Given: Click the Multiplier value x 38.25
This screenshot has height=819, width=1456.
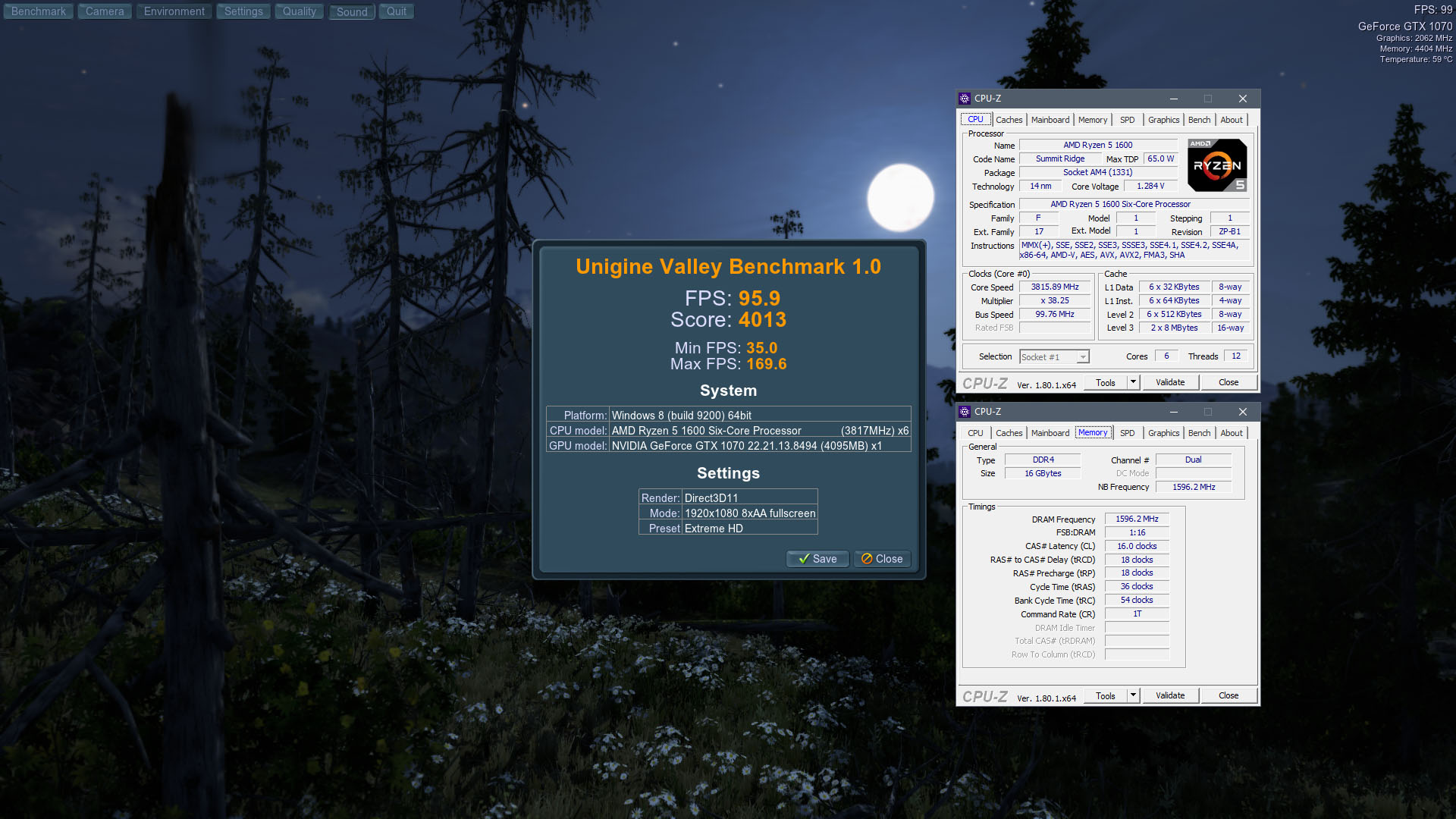Looking at the screenshot, I should [x=1054, y=301].
